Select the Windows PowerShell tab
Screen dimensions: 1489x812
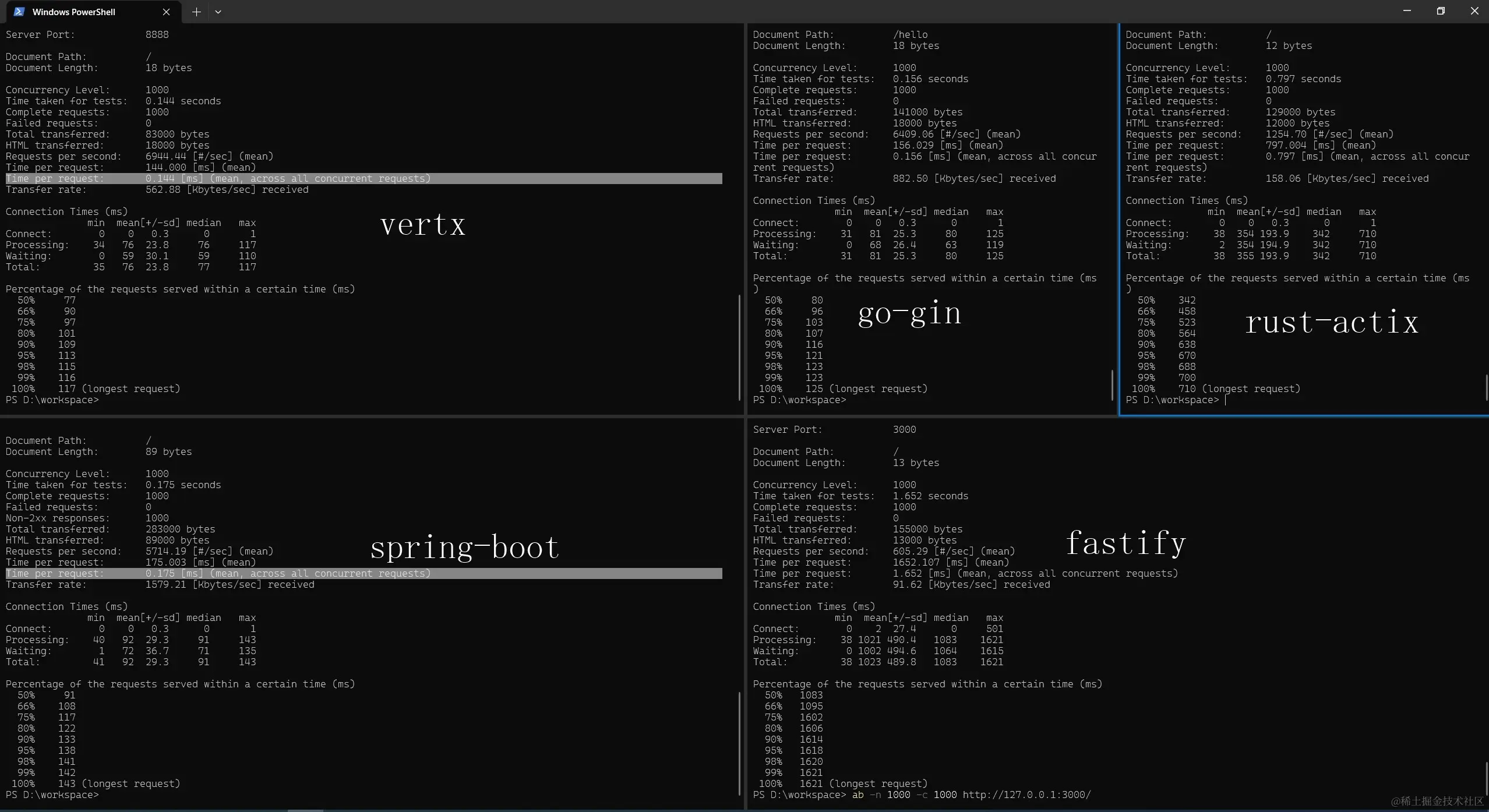pyautogui.click(x=73, y=12)
